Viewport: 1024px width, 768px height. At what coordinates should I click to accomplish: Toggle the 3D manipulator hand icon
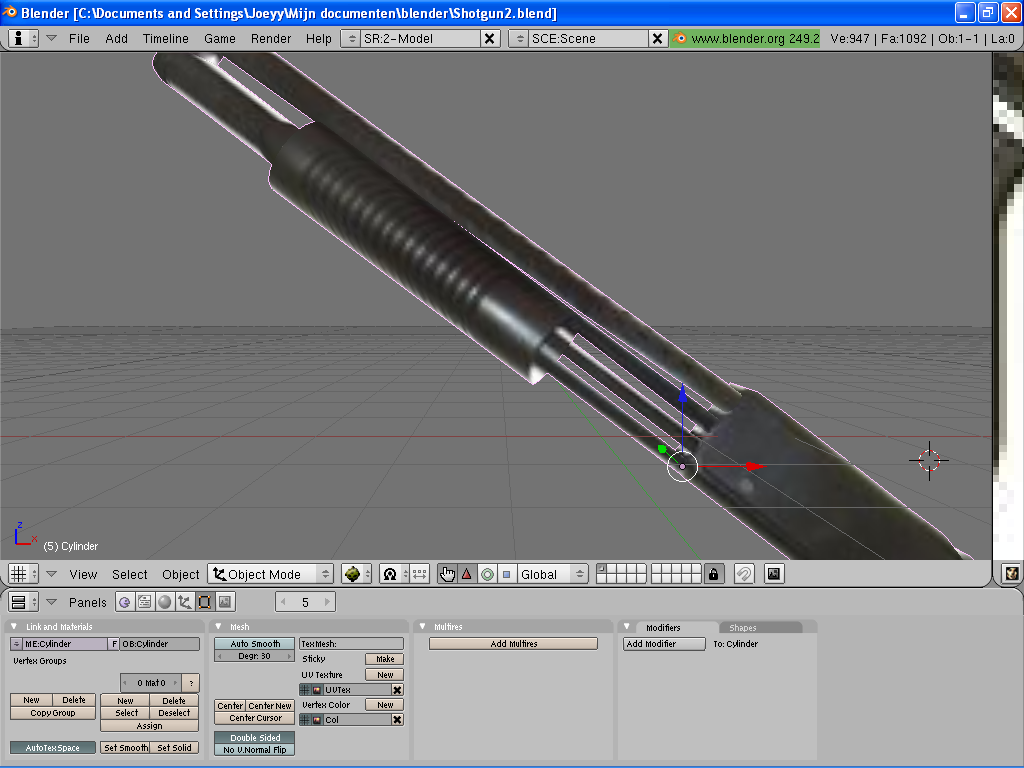coord(447,574)
